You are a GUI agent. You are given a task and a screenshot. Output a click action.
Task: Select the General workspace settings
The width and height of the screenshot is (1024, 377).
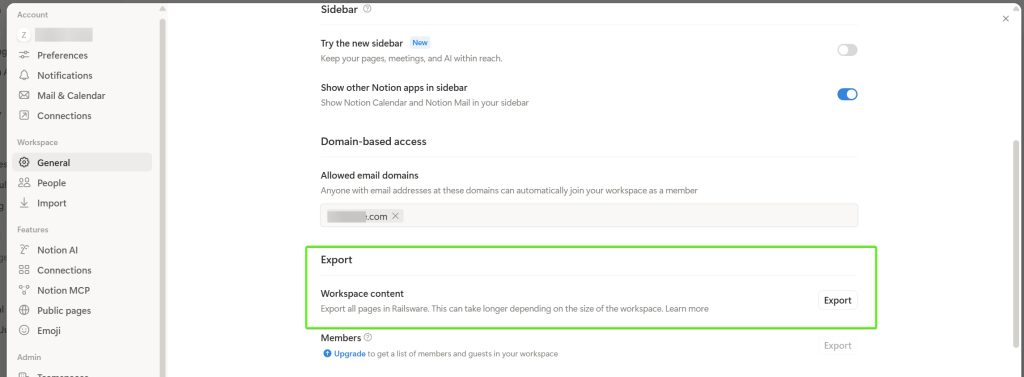[82, 163]
